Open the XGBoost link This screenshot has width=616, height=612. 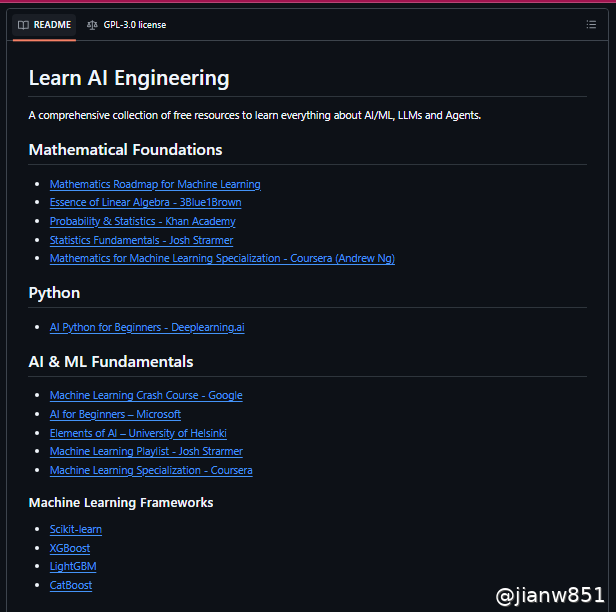[x=70, y=548]
